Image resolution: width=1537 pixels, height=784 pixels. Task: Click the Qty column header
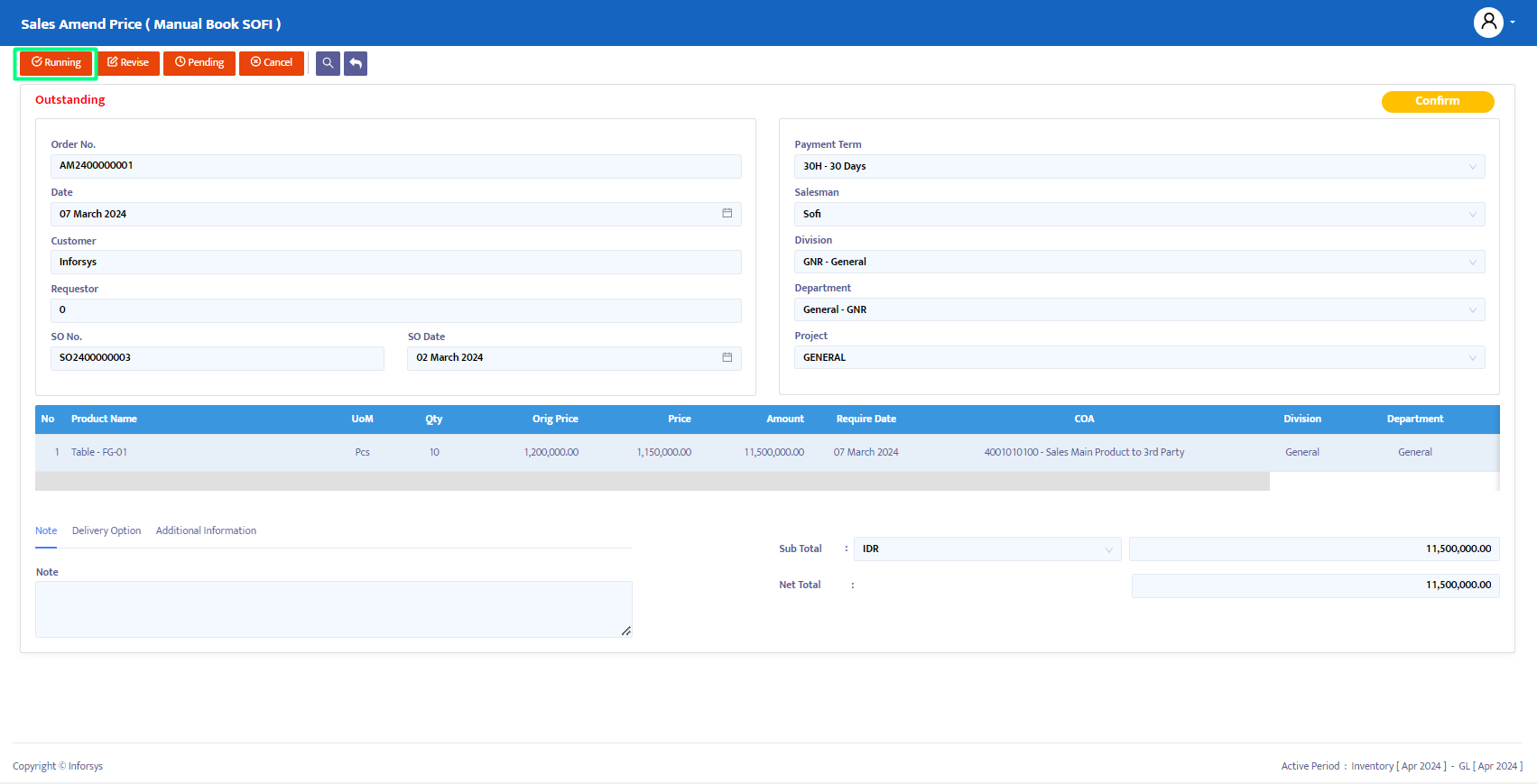[x=434, y=419]
